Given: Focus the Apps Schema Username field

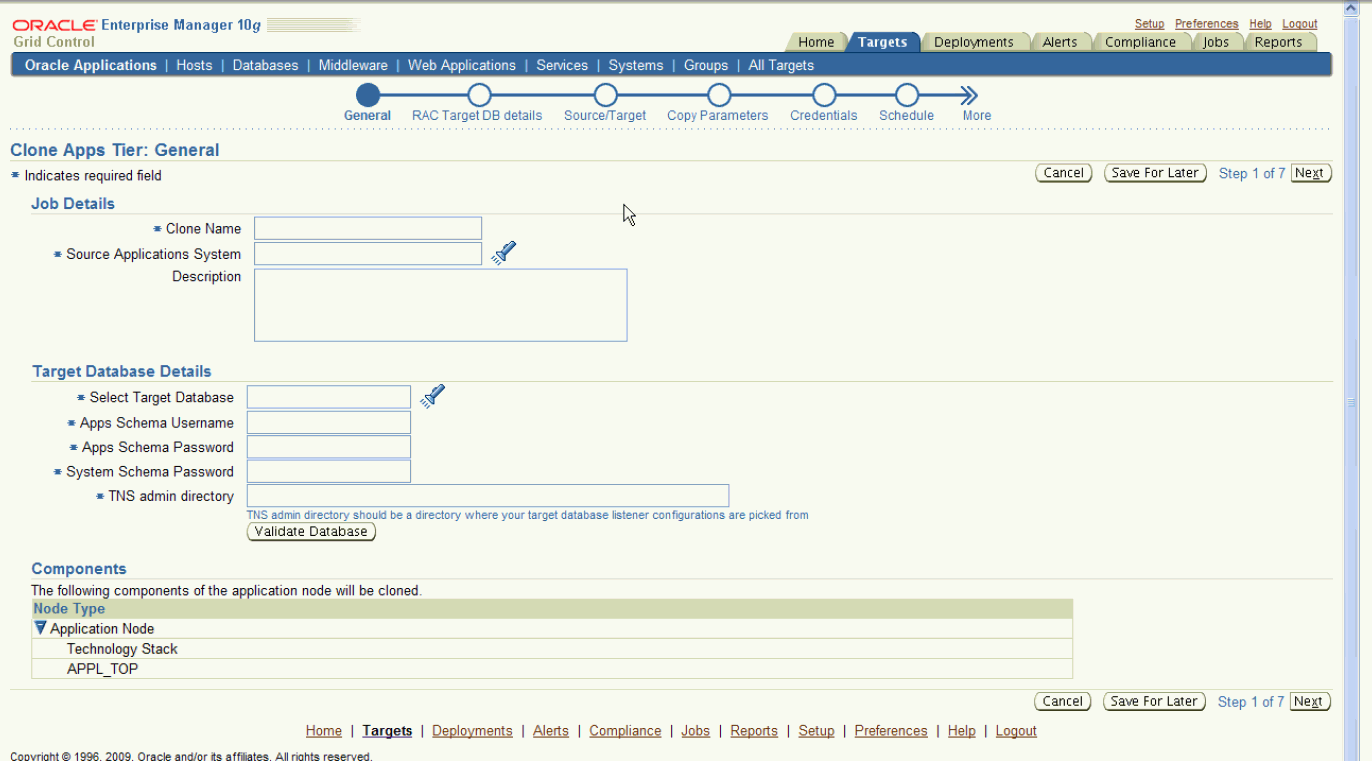Looking at the screenshot, I should (329, 422).
